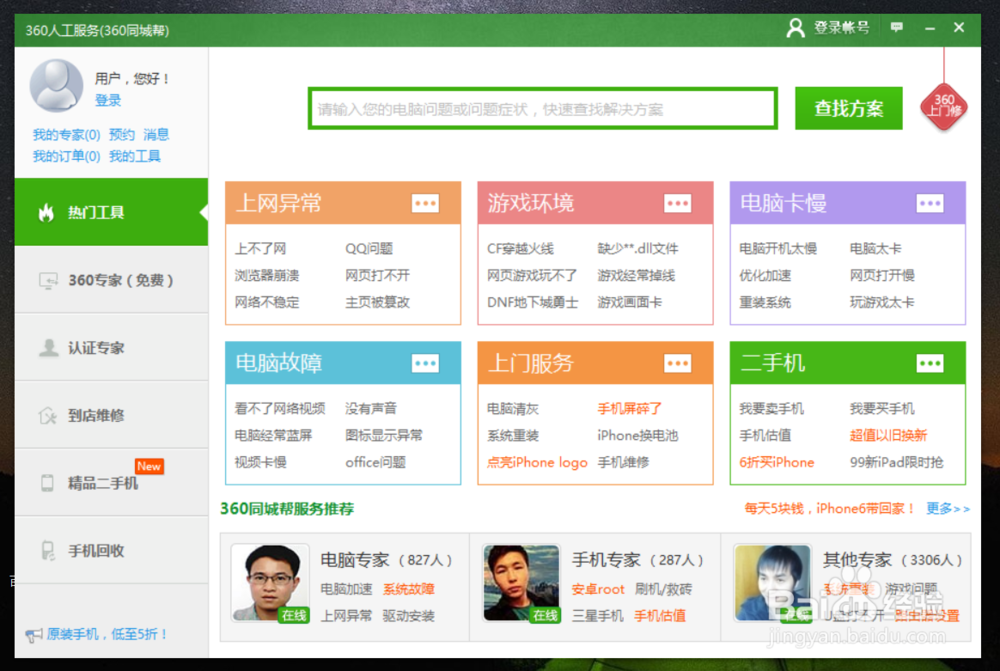Click the user account icon in title bar
The image size is (1000, 671).
pyautogui.click(x=795, y=28)
